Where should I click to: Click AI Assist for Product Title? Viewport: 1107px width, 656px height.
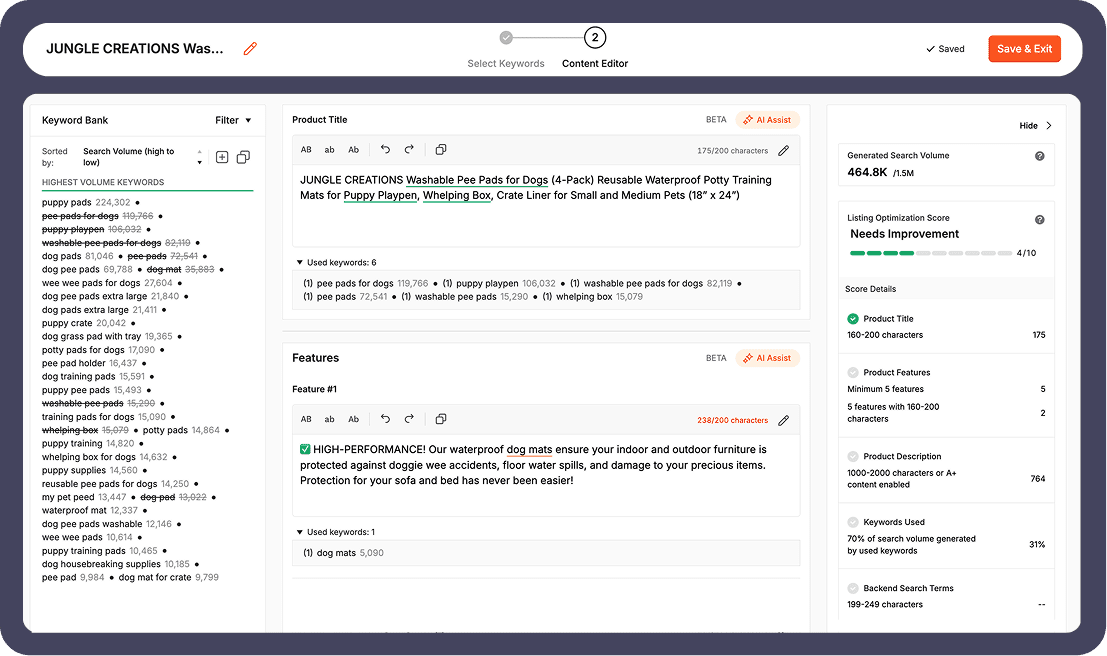coord(767,119)
